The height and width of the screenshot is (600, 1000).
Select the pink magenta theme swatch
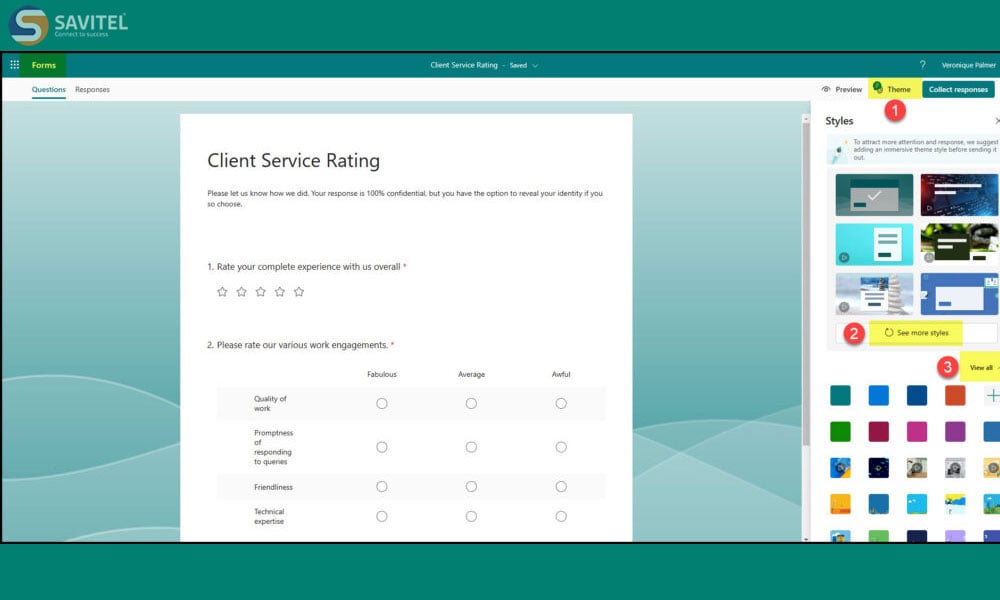point(916,432)
